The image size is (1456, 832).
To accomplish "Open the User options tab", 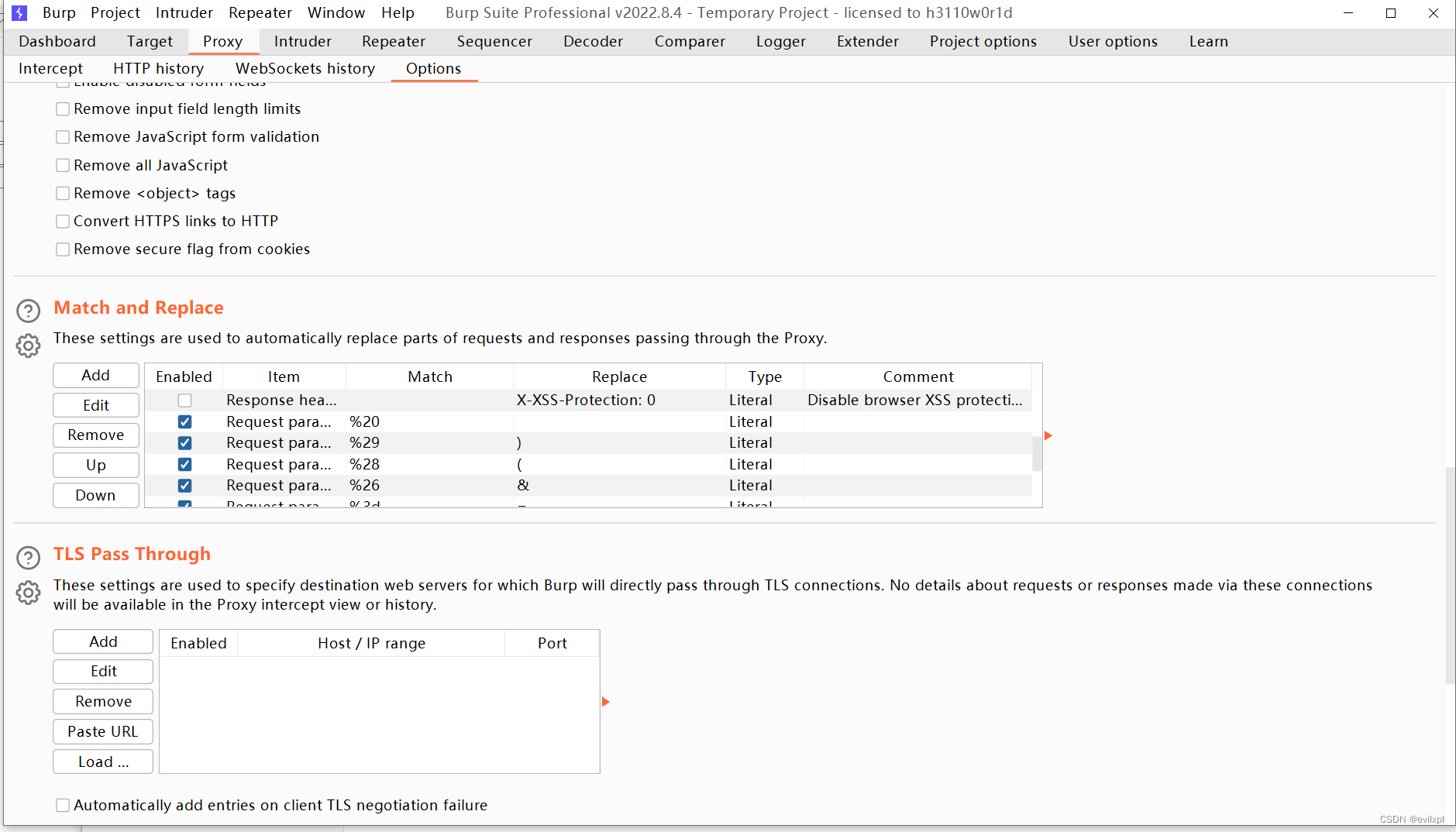I will coord(1113,42).
